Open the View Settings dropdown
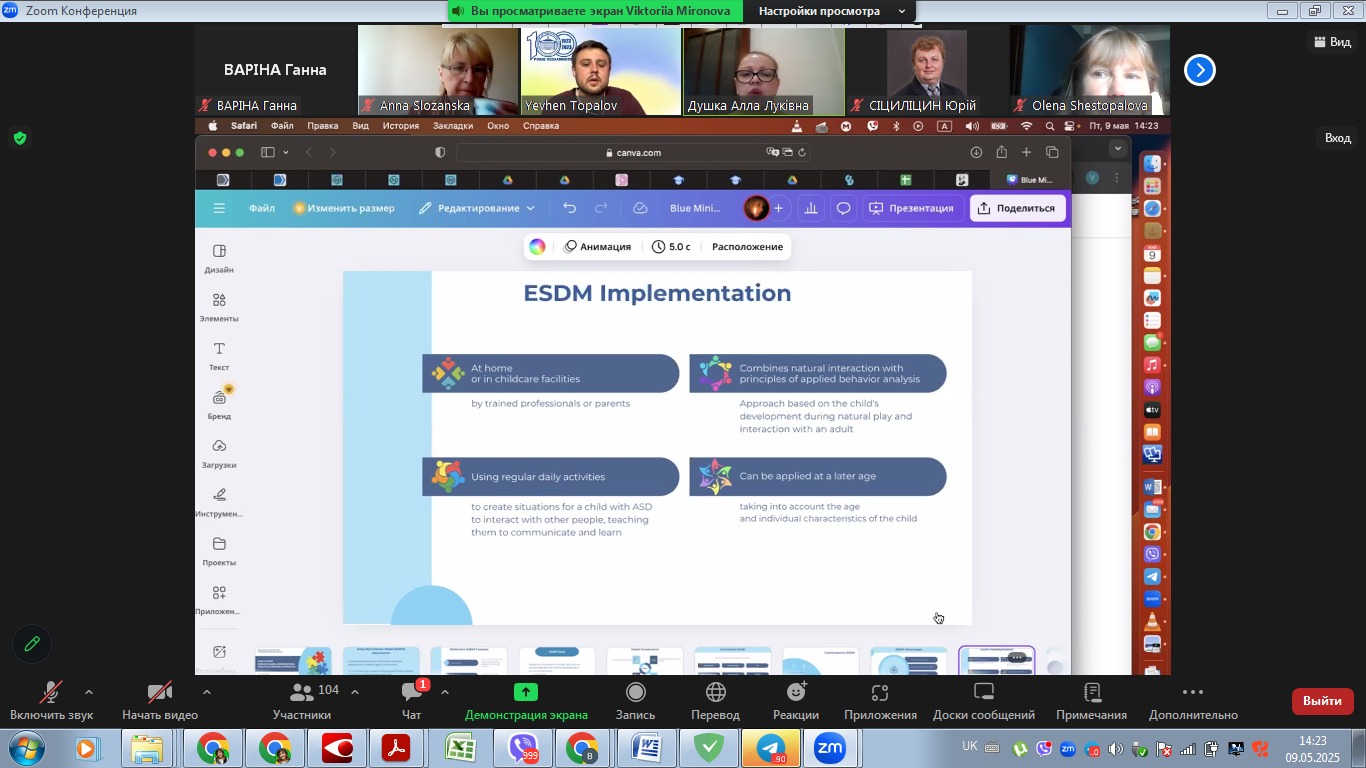Image resolution: width=1366 pixels, height=768 pixels. (x=832, y=11)
